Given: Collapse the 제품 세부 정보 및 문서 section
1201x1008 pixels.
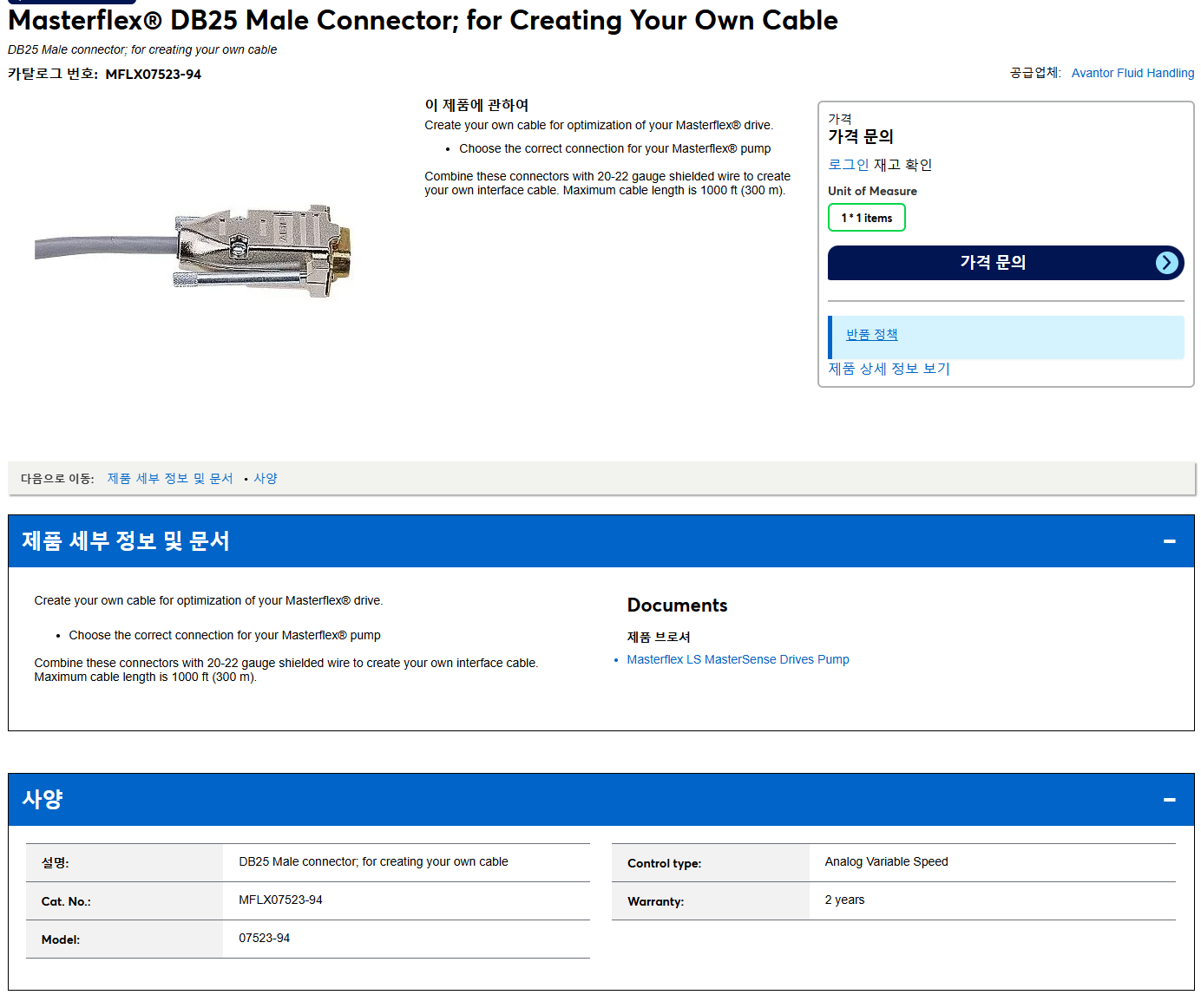Looking at the screenshot, I should coord(1169,541).
